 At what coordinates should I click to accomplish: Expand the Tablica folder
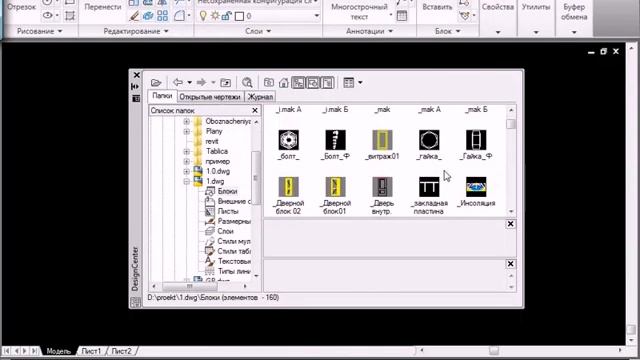[x=187, y=151]
